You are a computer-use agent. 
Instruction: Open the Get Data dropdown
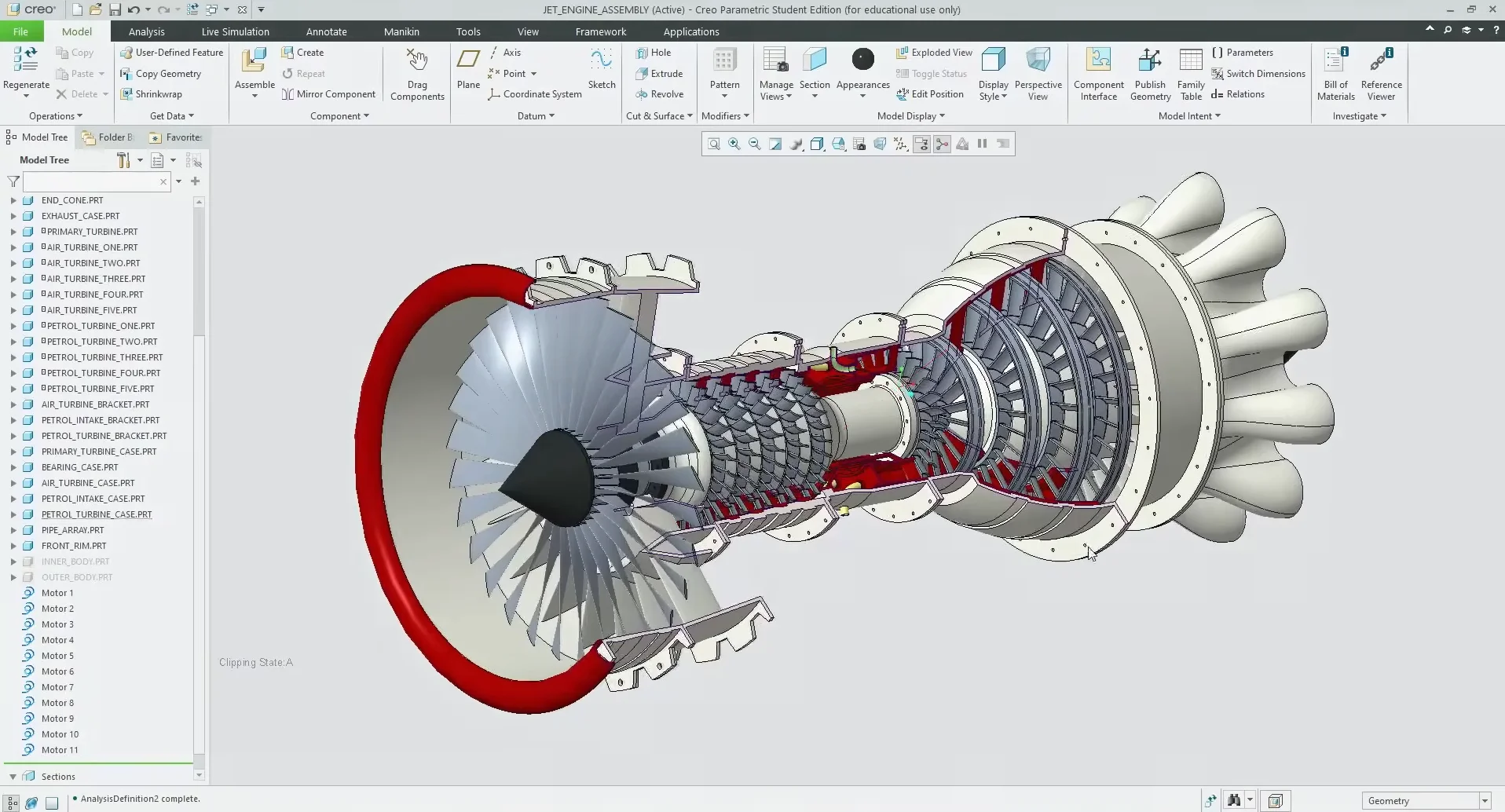171,115
